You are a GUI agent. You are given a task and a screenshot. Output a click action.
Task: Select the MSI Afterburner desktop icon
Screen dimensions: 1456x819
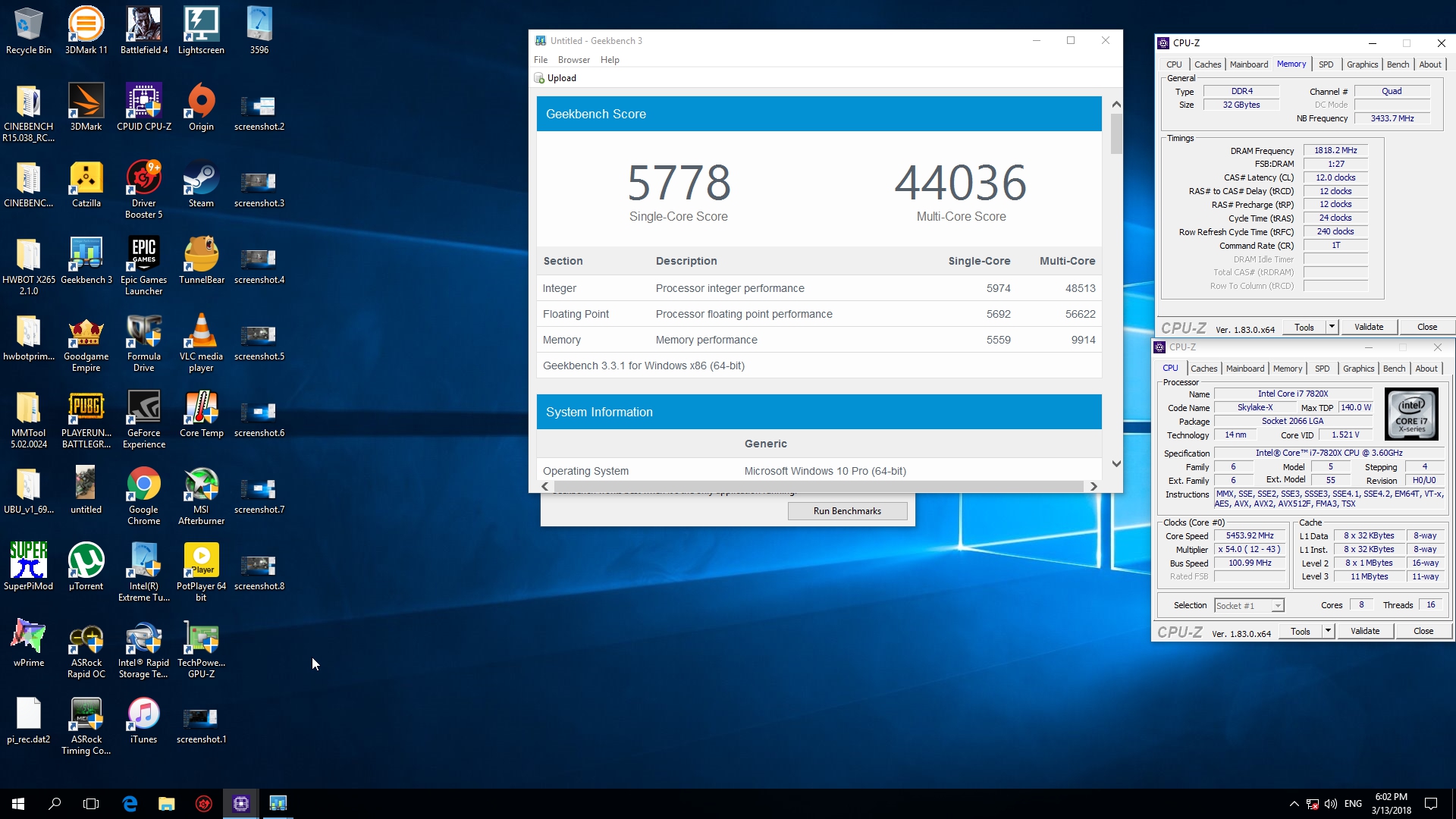tap(201, 495)
